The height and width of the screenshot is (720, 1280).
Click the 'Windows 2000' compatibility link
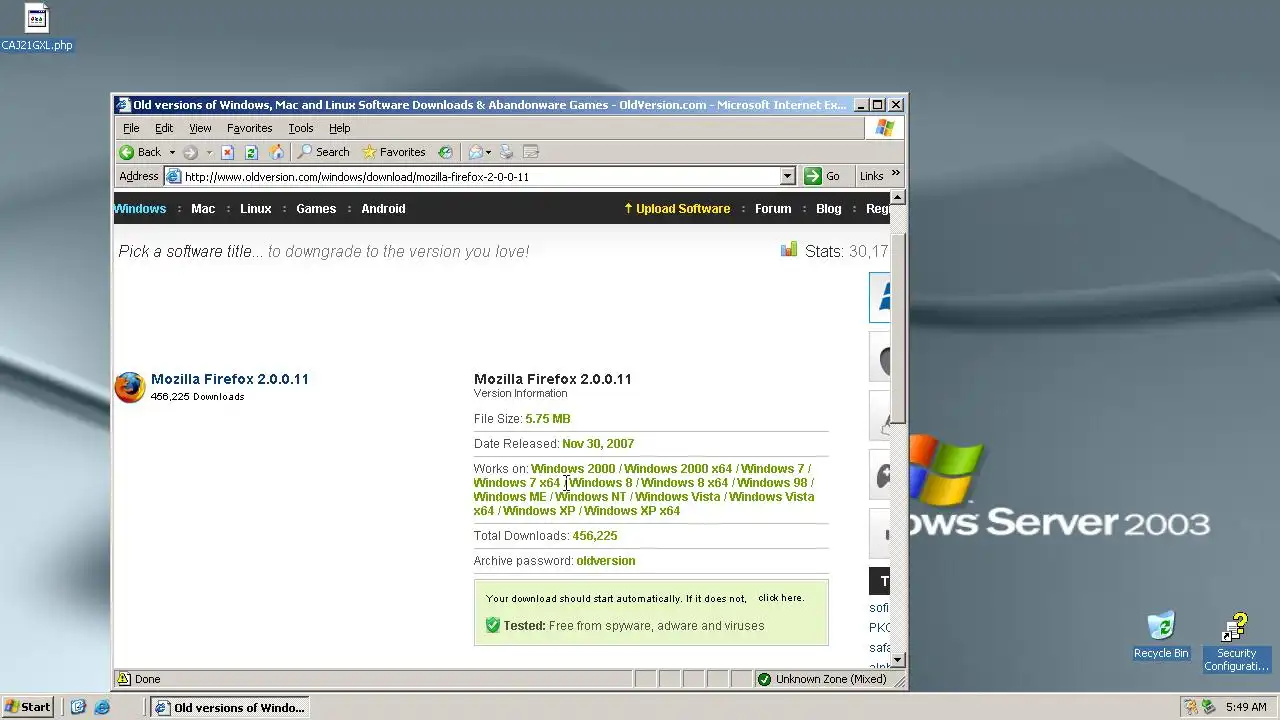click(x=573, y=469)
